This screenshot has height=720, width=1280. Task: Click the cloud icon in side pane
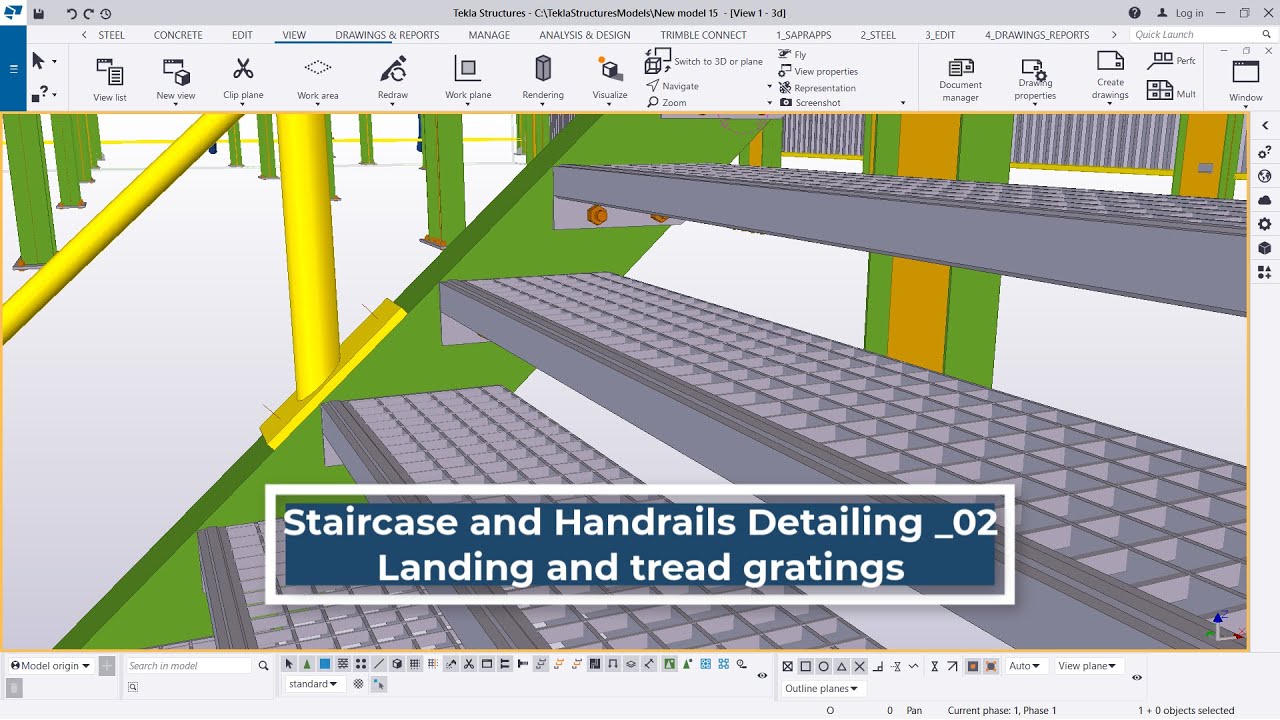click(1265, 200)
